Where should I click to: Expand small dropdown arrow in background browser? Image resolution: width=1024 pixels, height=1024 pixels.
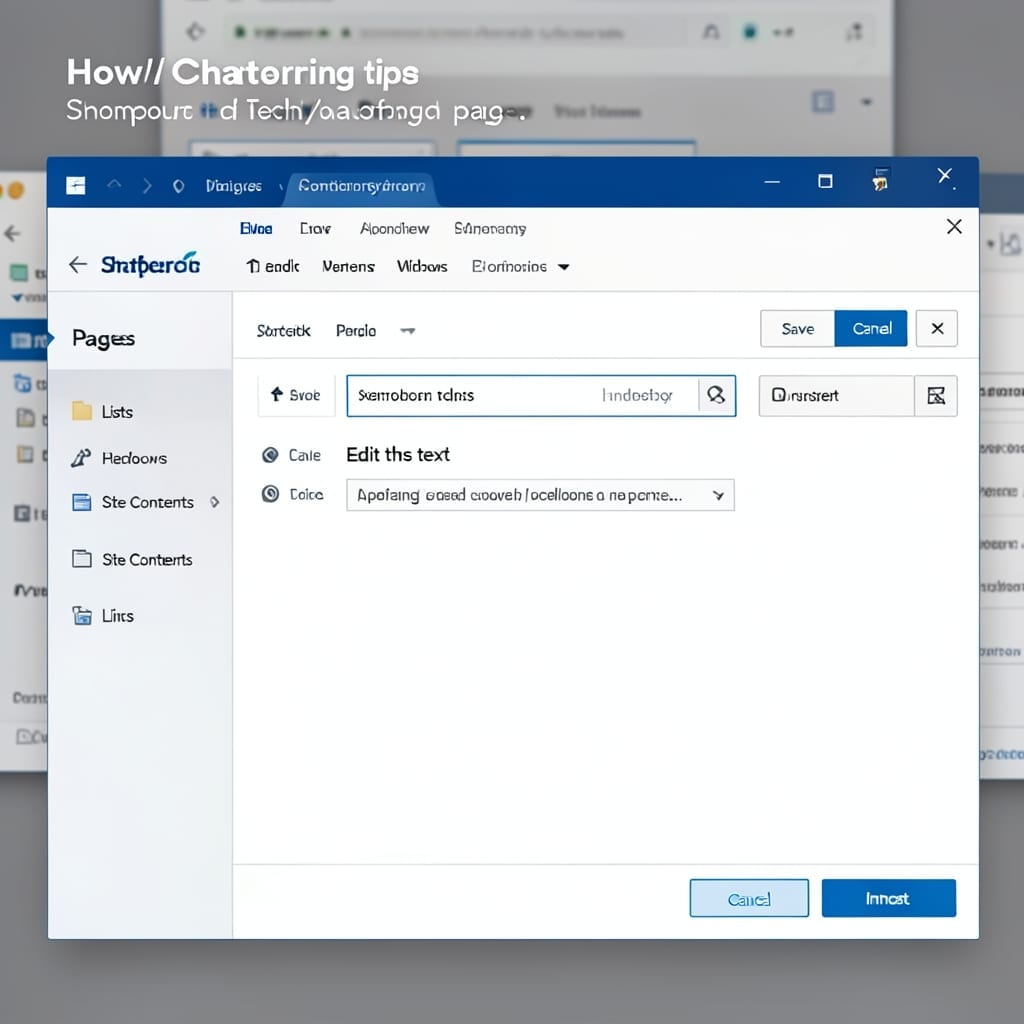[867, 102]
